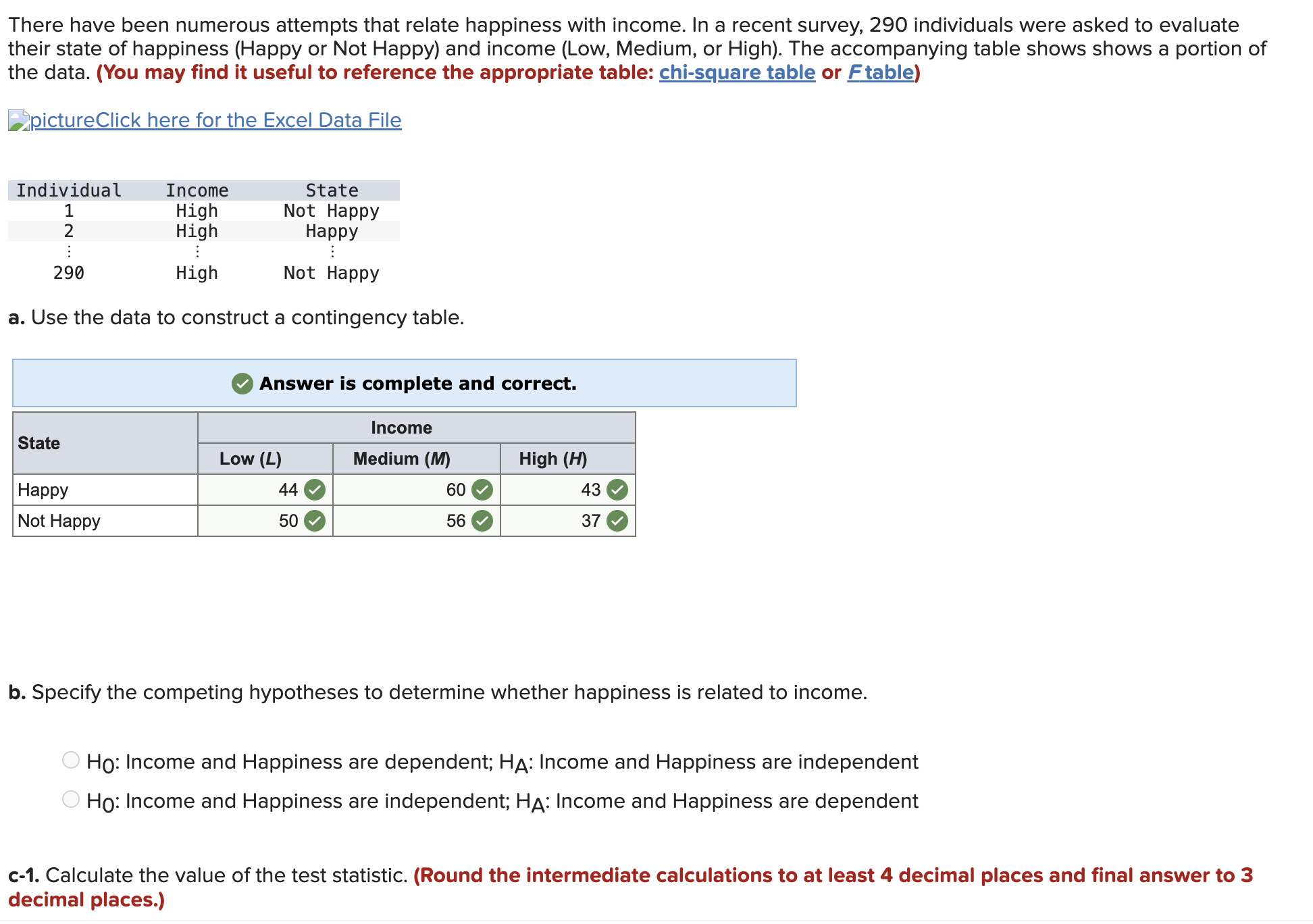Click checkmark icon beside Happy Medium value 60
Viewport: 1313px width, 924px height.
[482, 490]
